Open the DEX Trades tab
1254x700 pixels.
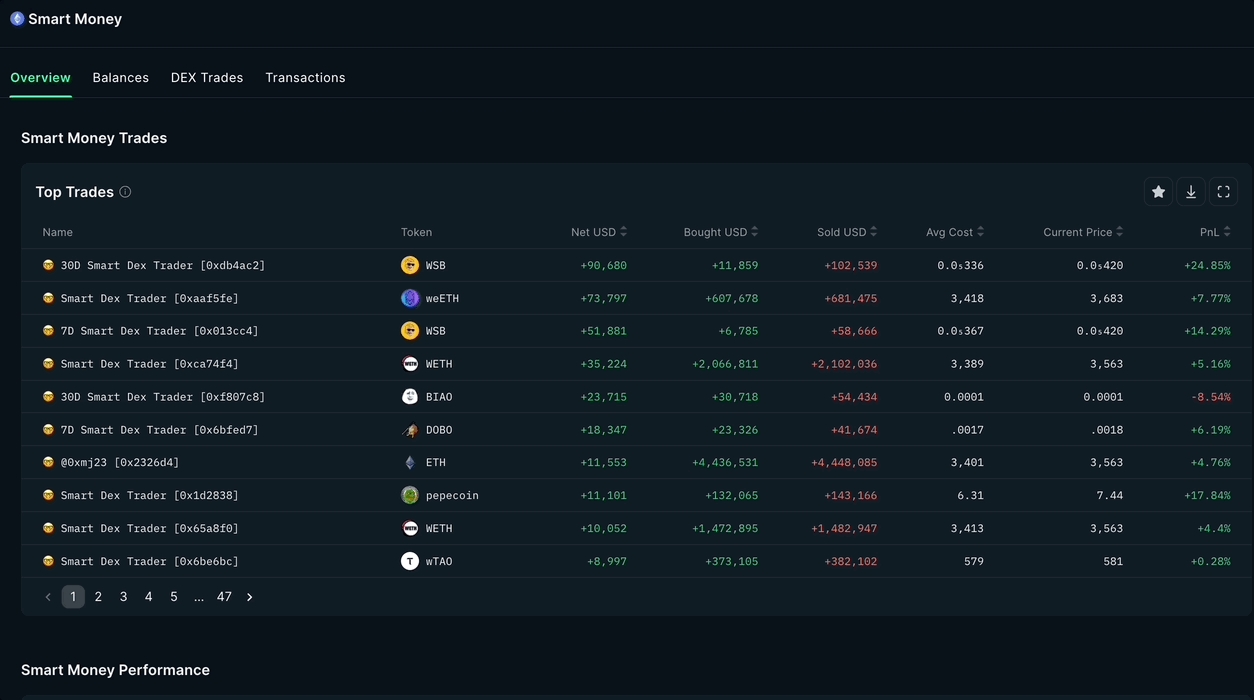click(x=207, y=78)
